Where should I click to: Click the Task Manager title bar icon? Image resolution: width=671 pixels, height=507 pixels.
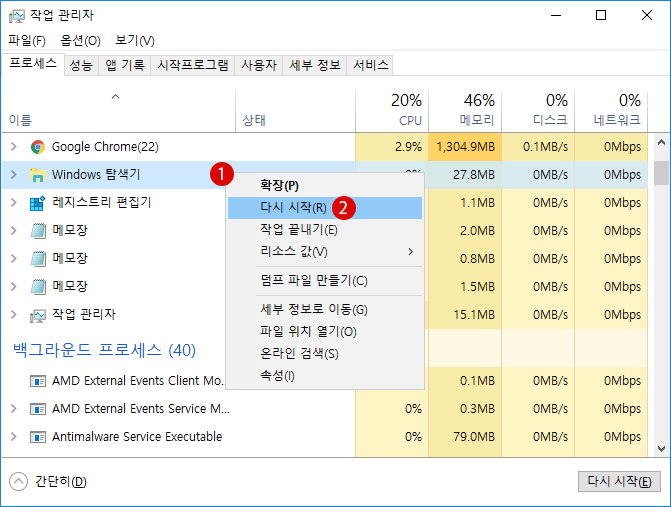click(17, 16)
